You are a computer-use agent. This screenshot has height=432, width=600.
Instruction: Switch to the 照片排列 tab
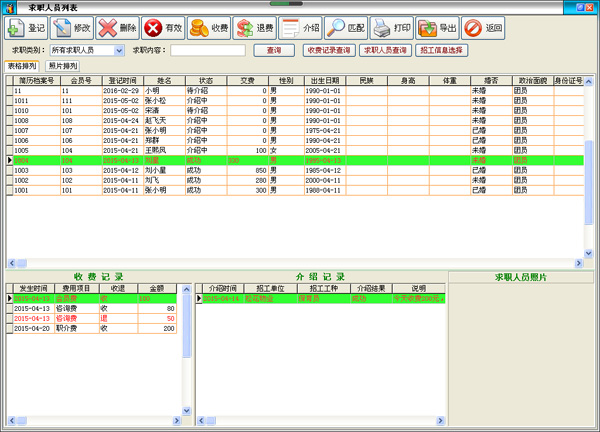(x=63, y=66)
